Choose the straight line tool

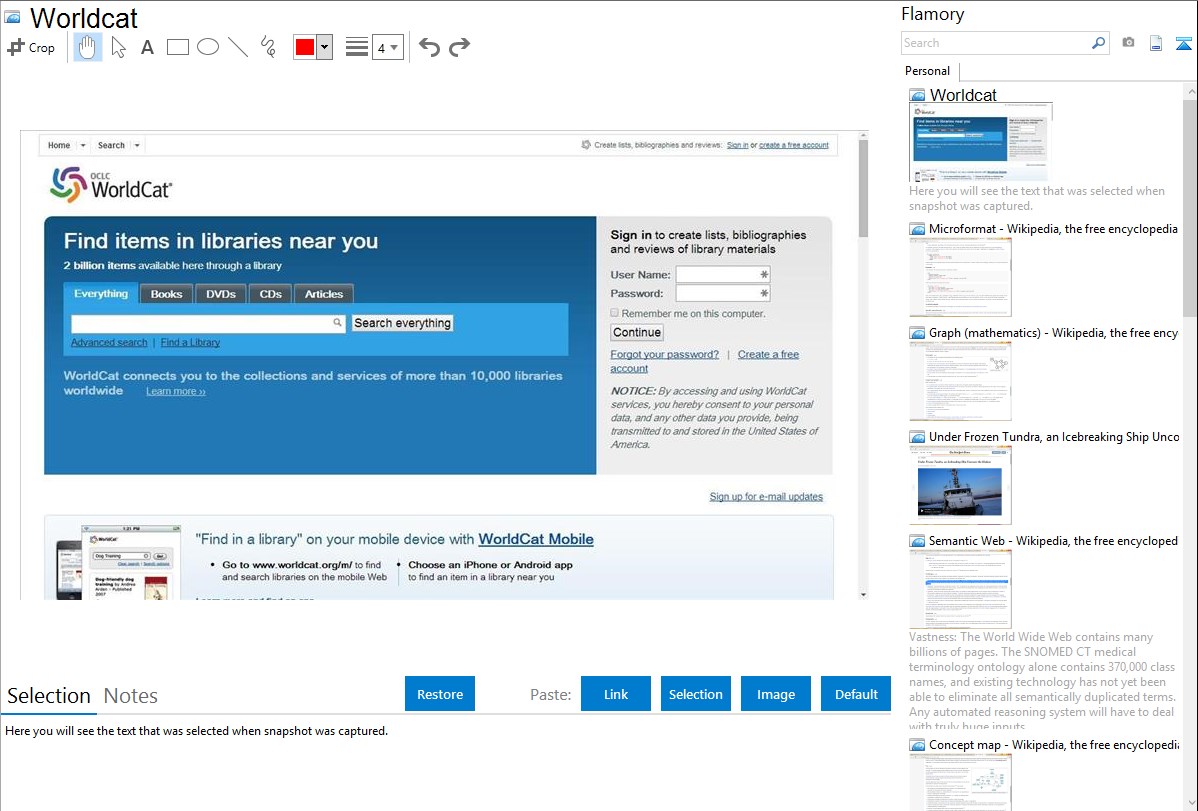coord(238,47)
